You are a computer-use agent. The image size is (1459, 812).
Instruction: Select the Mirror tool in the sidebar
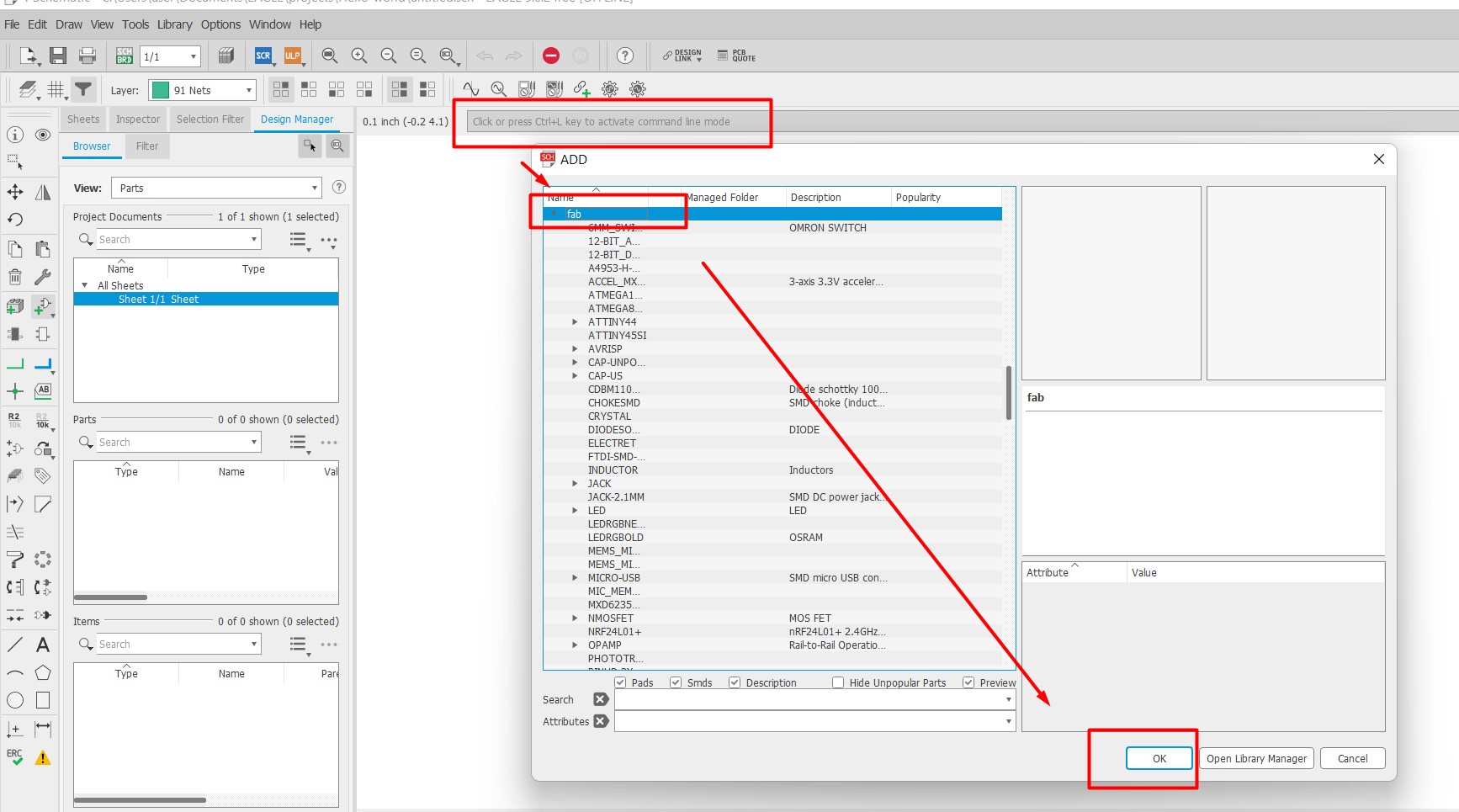click(43, 192)
